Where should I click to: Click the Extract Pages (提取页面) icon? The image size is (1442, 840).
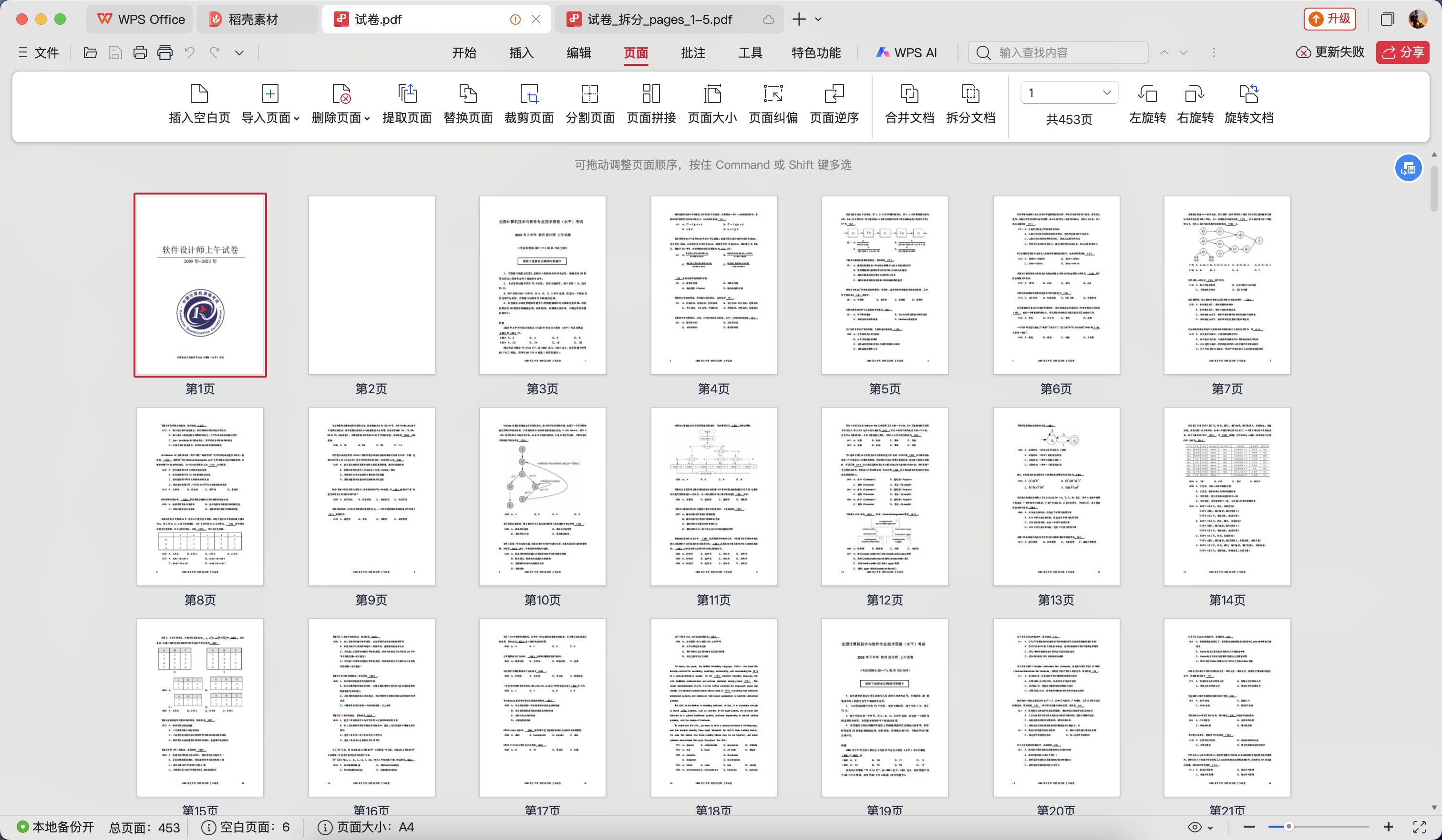(x=407, y=94)
